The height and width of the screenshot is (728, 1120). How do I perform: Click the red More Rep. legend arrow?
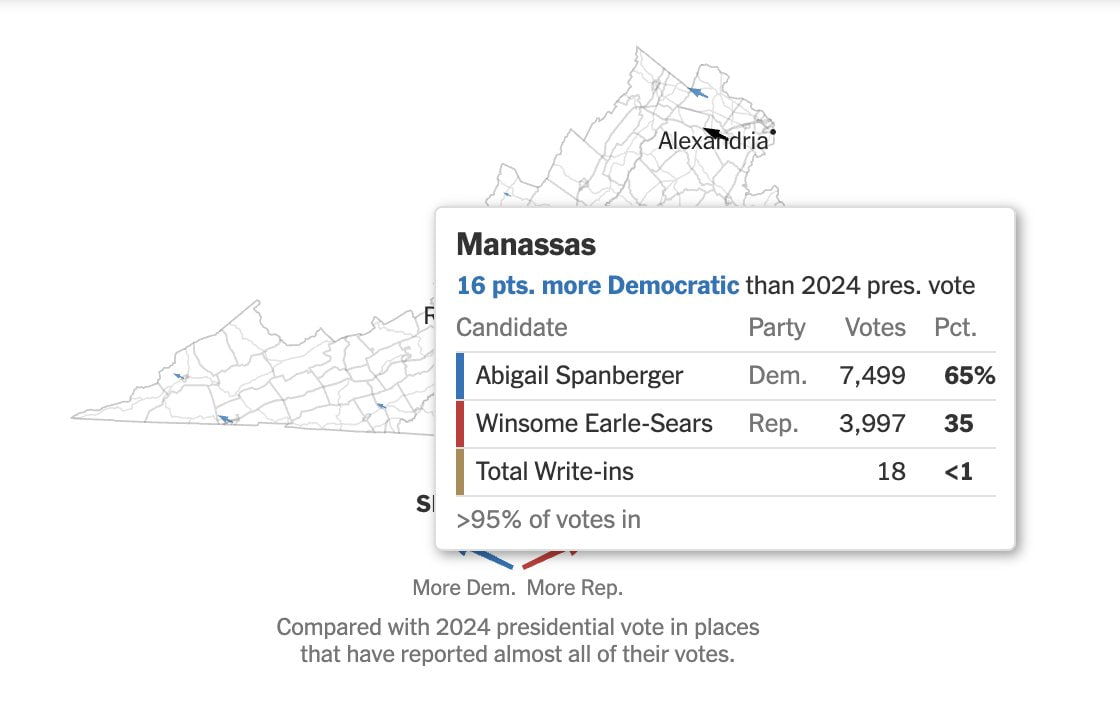coord(549,558)
